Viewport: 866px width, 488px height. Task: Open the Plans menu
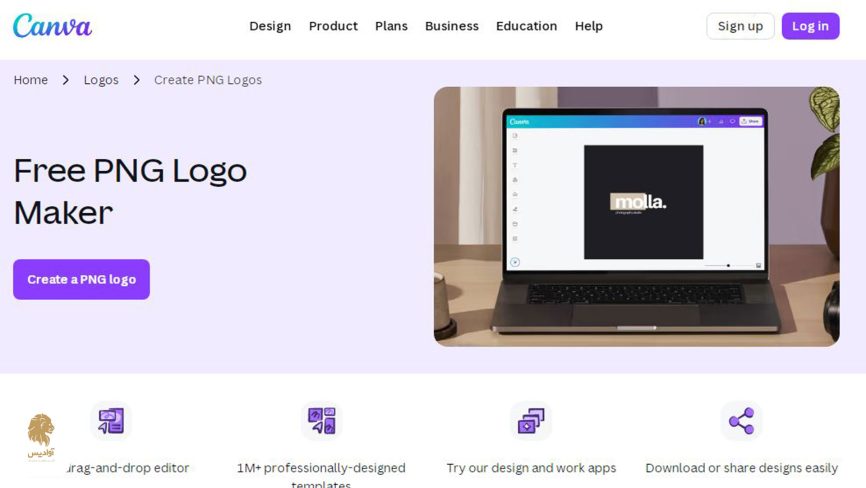pyautogui.click(x=391, y=26)
